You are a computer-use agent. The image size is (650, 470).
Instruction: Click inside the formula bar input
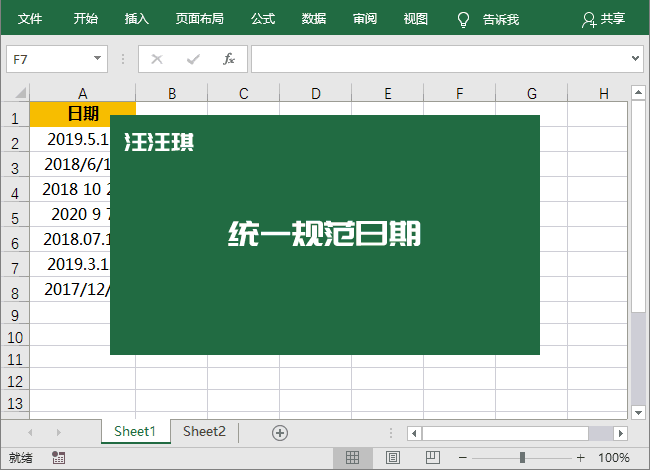[440, 59]
